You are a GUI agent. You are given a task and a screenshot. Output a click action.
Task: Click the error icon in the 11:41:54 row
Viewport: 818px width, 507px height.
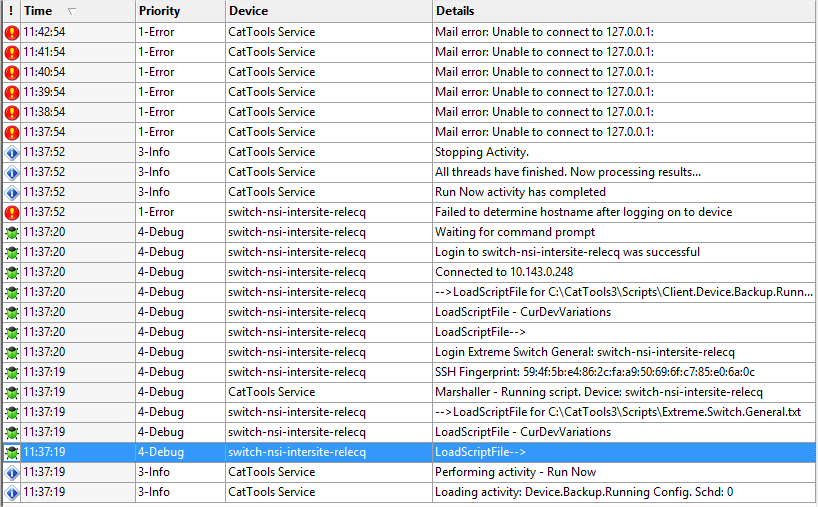(x=11, y=53)
